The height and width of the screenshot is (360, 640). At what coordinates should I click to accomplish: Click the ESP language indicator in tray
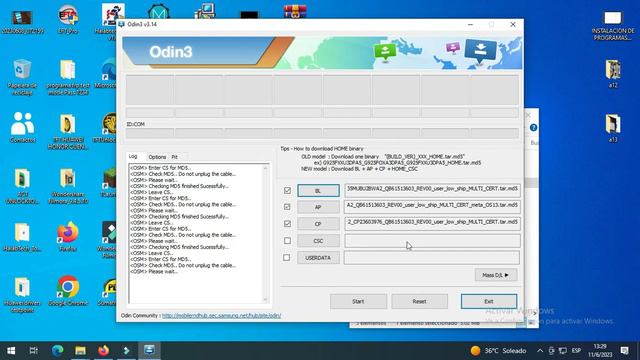(576, 351)
